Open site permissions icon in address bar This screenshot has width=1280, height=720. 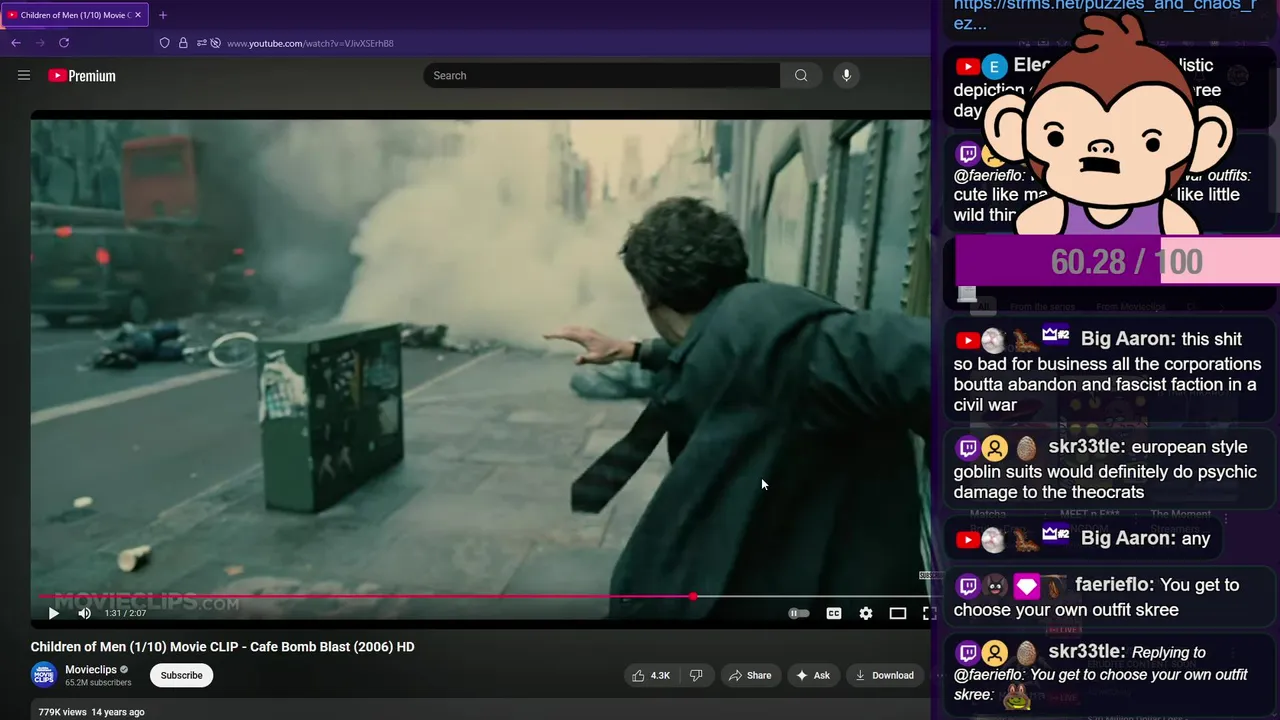pyautogui.click(x=201, y=43)
